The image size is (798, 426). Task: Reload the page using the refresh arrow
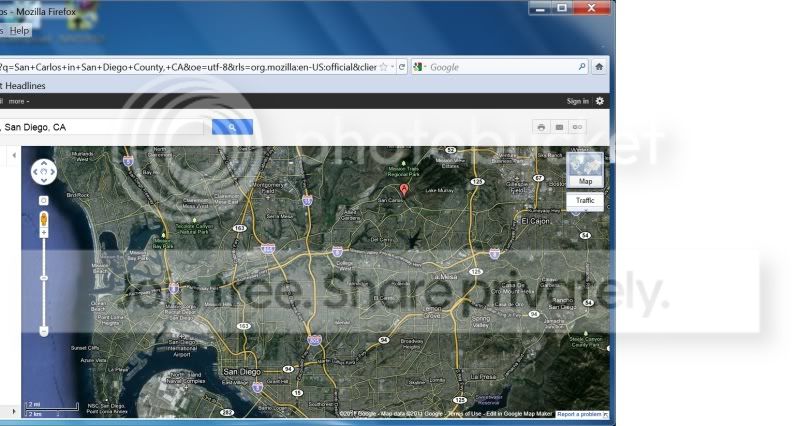tap(402, 67)
